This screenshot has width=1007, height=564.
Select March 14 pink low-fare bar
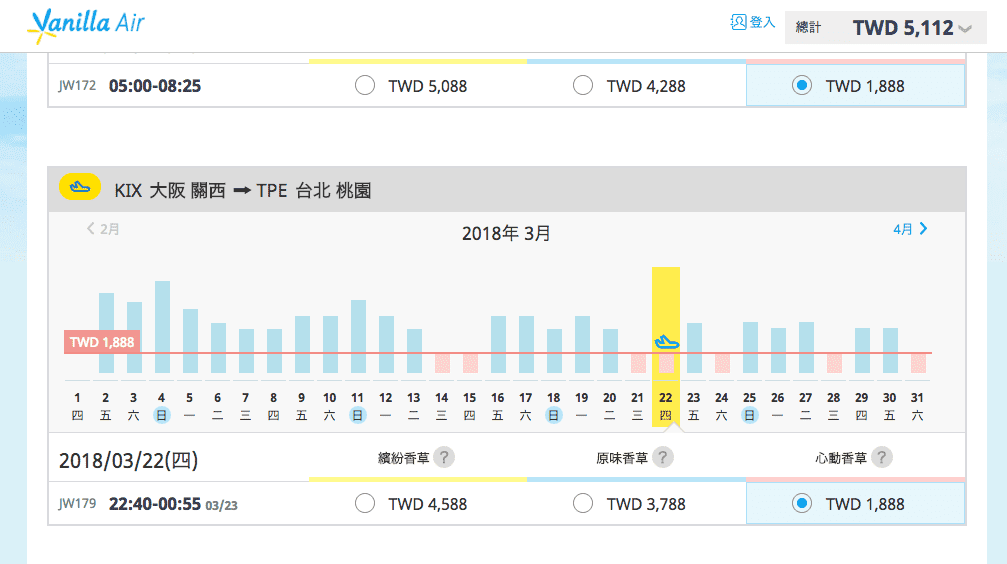[442, 363]
